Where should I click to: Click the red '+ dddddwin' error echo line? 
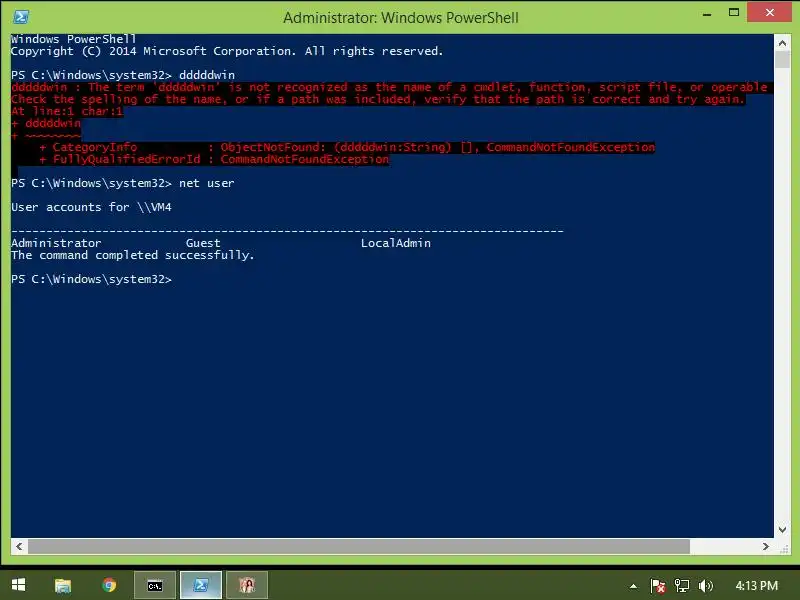(46, 123)
